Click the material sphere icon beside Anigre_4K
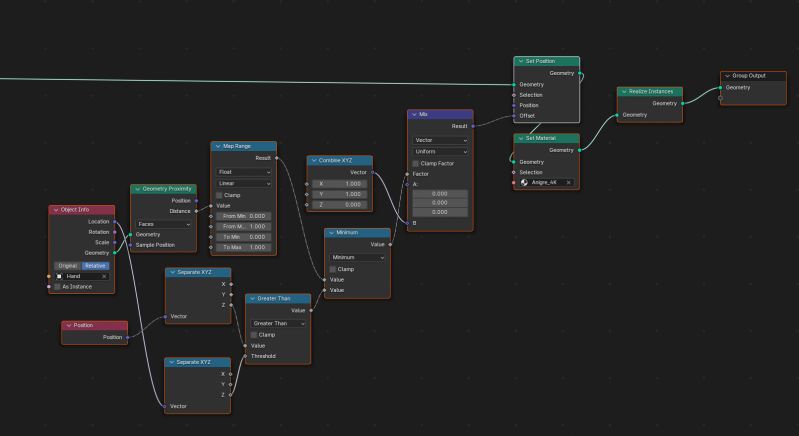 click(x=524, y=182)
